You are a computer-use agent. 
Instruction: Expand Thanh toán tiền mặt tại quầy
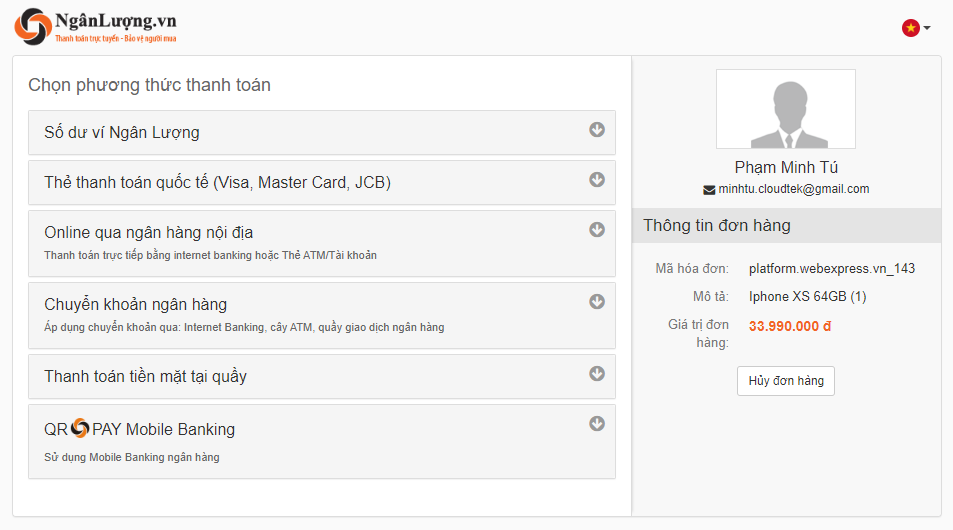[322, 377]
